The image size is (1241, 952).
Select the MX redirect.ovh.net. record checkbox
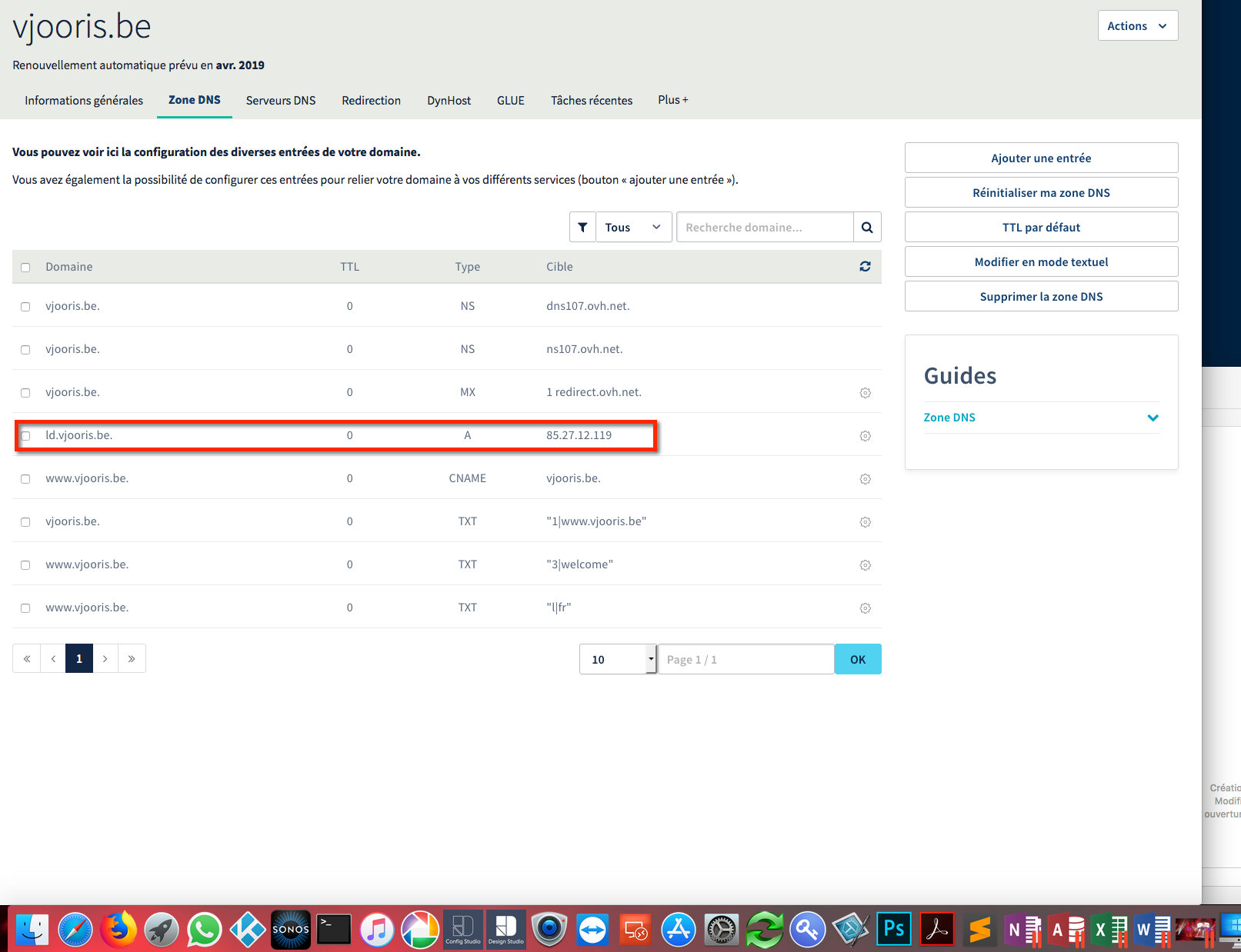click(25, 393)
